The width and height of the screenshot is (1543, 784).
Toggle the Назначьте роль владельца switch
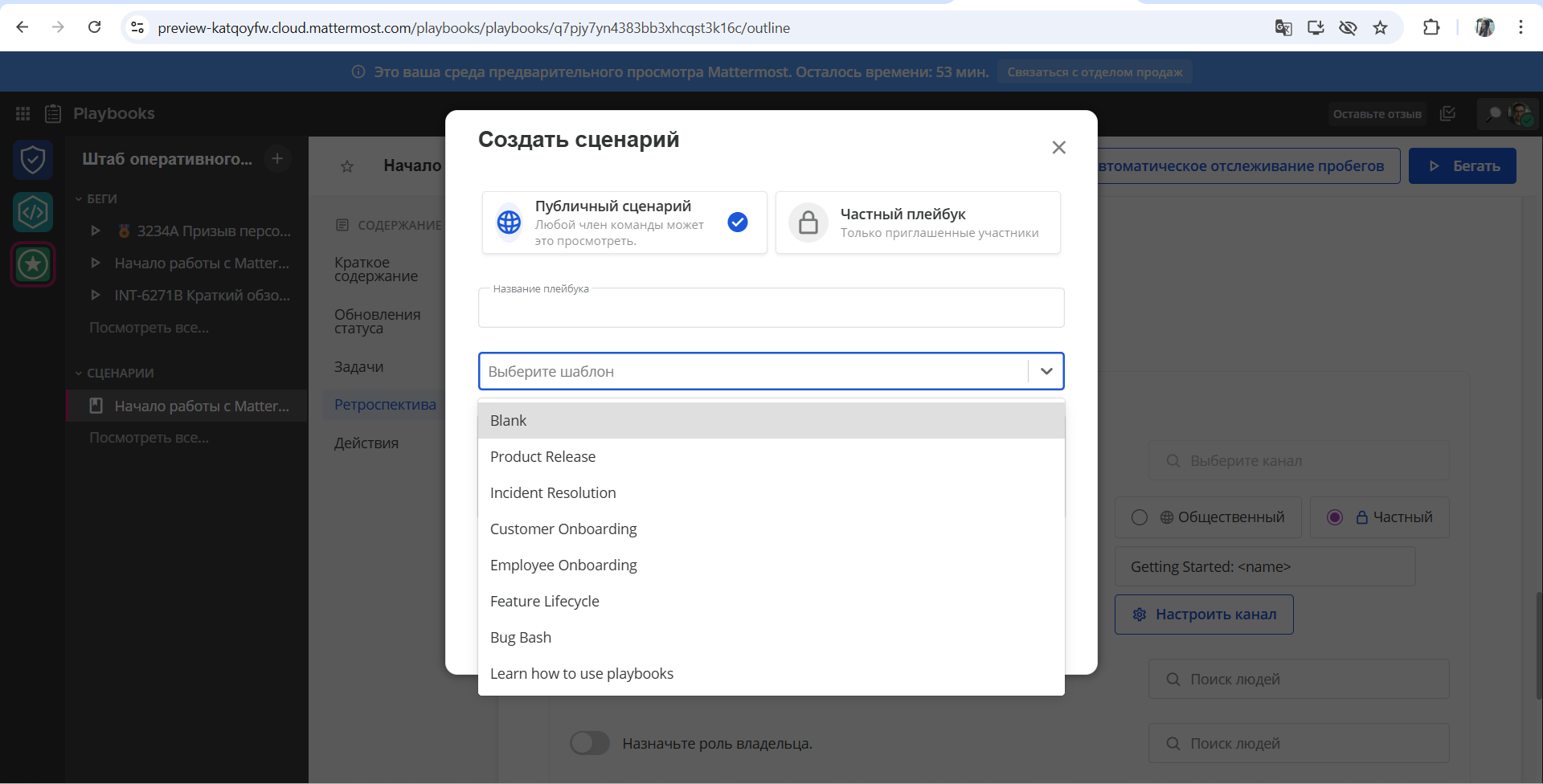click(590, 743)
